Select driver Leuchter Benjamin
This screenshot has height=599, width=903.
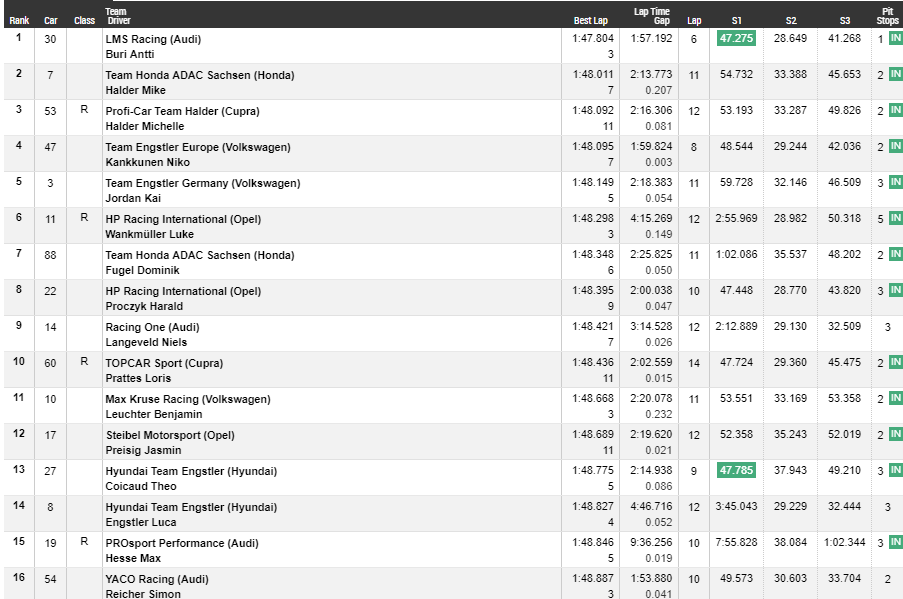click(154, 414)
